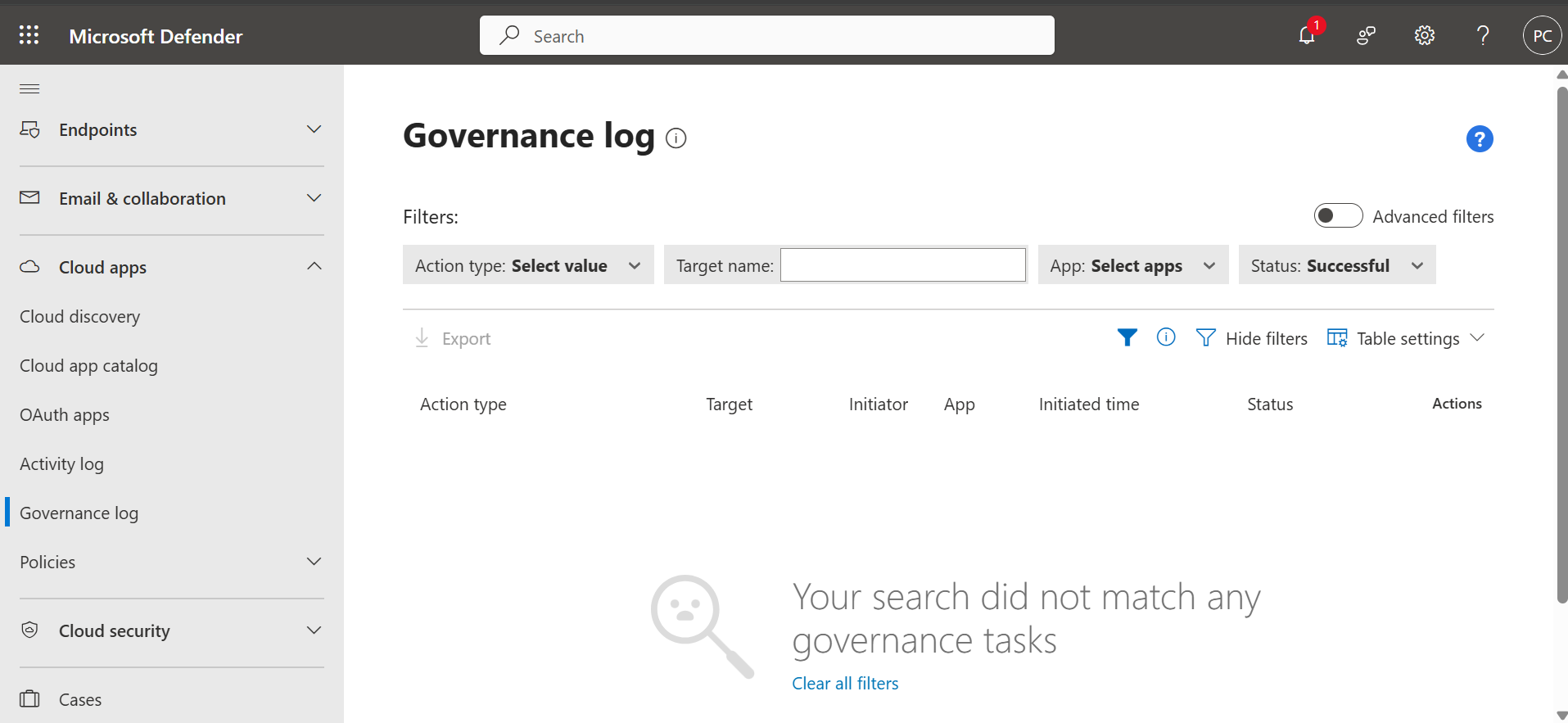Click the Export download arrow icon
The width and height of the screenshot is (1568, 723).
click(422, 337)
